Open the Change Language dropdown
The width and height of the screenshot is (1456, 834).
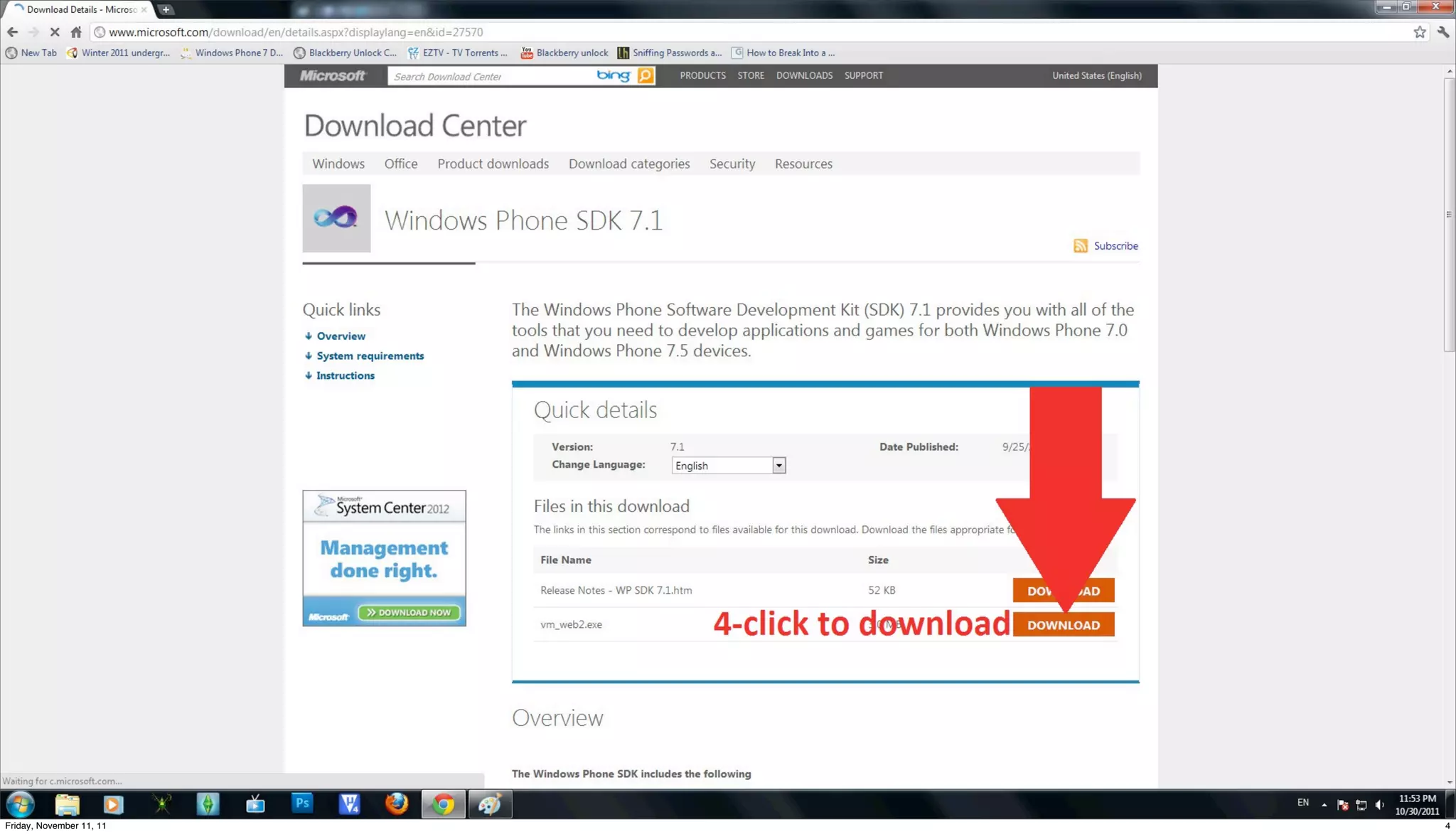tap(778, 466)
